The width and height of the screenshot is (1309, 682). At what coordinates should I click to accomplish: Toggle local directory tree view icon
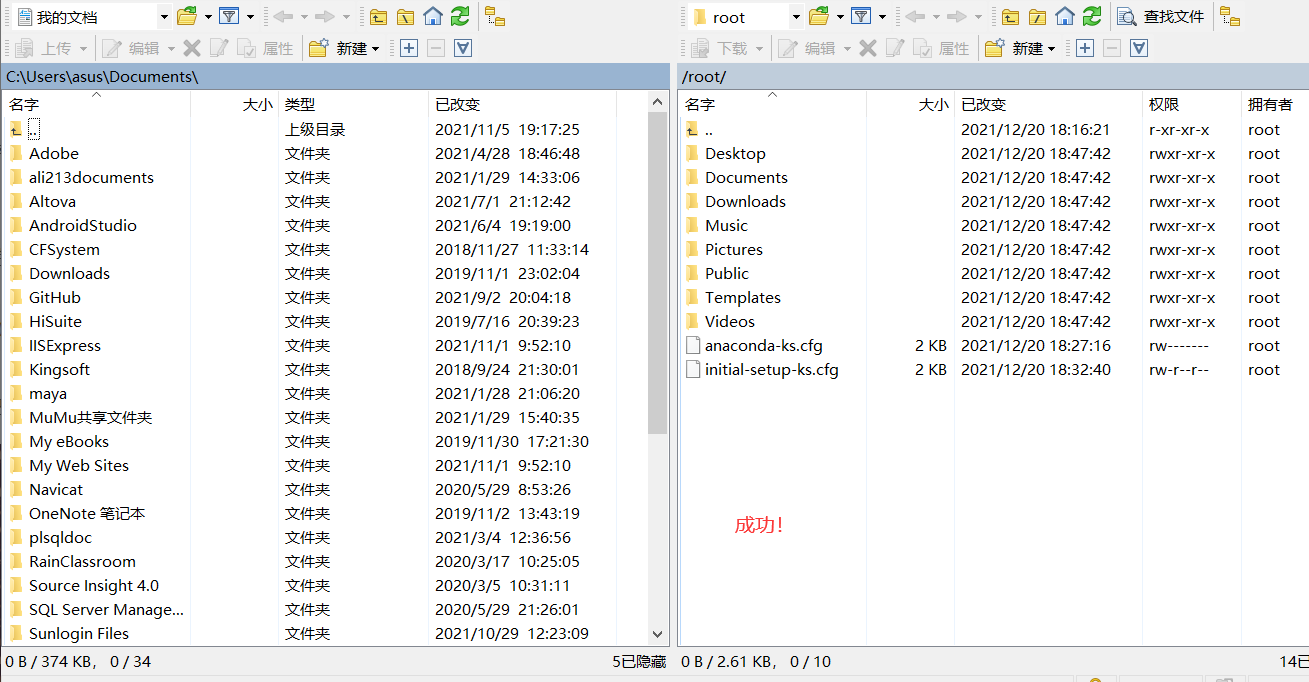tap(495, 16)
